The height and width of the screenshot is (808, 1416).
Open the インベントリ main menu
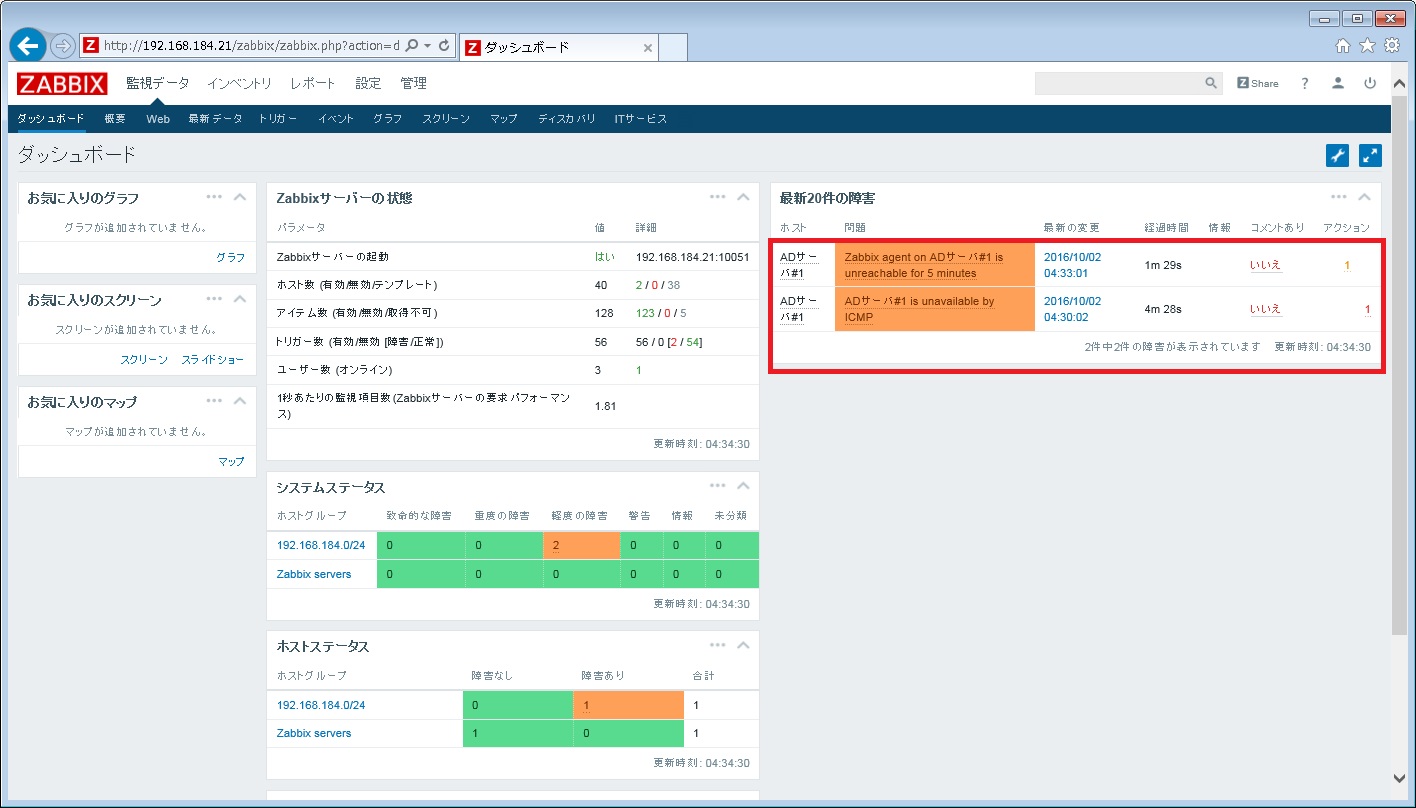coord(239,84)
